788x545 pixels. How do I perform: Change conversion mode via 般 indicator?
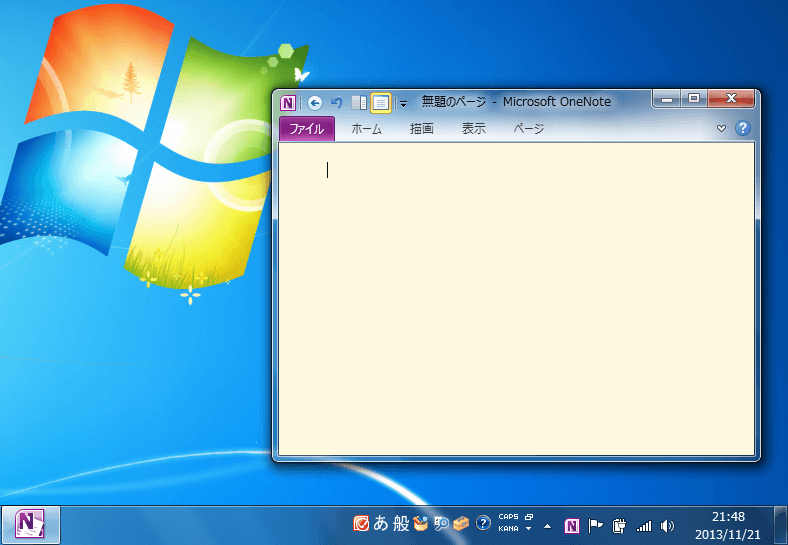tap(401, 523)
